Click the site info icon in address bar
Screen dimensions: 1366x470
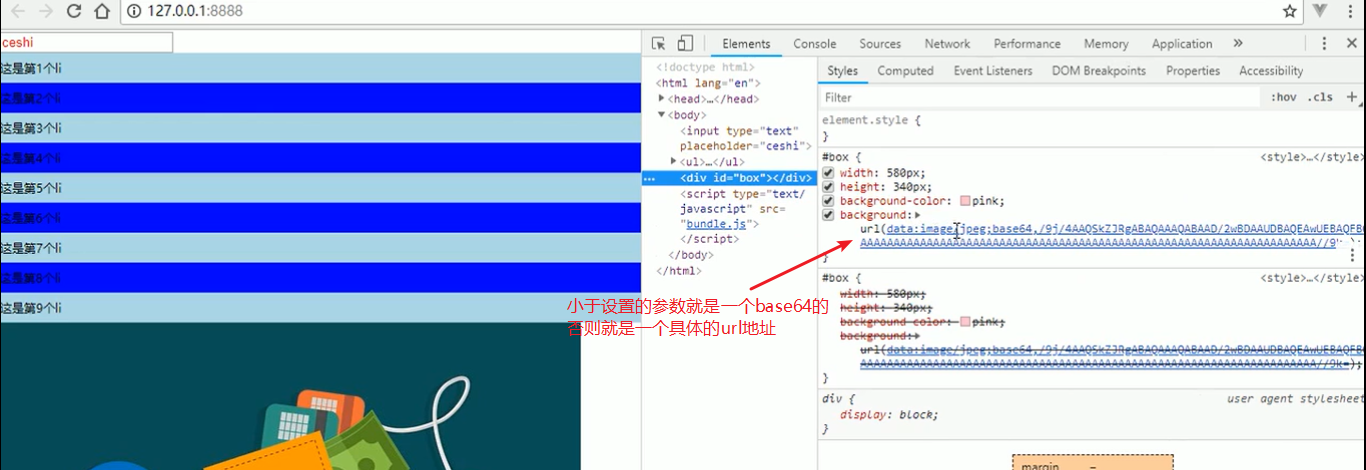(x=135, y=11)
